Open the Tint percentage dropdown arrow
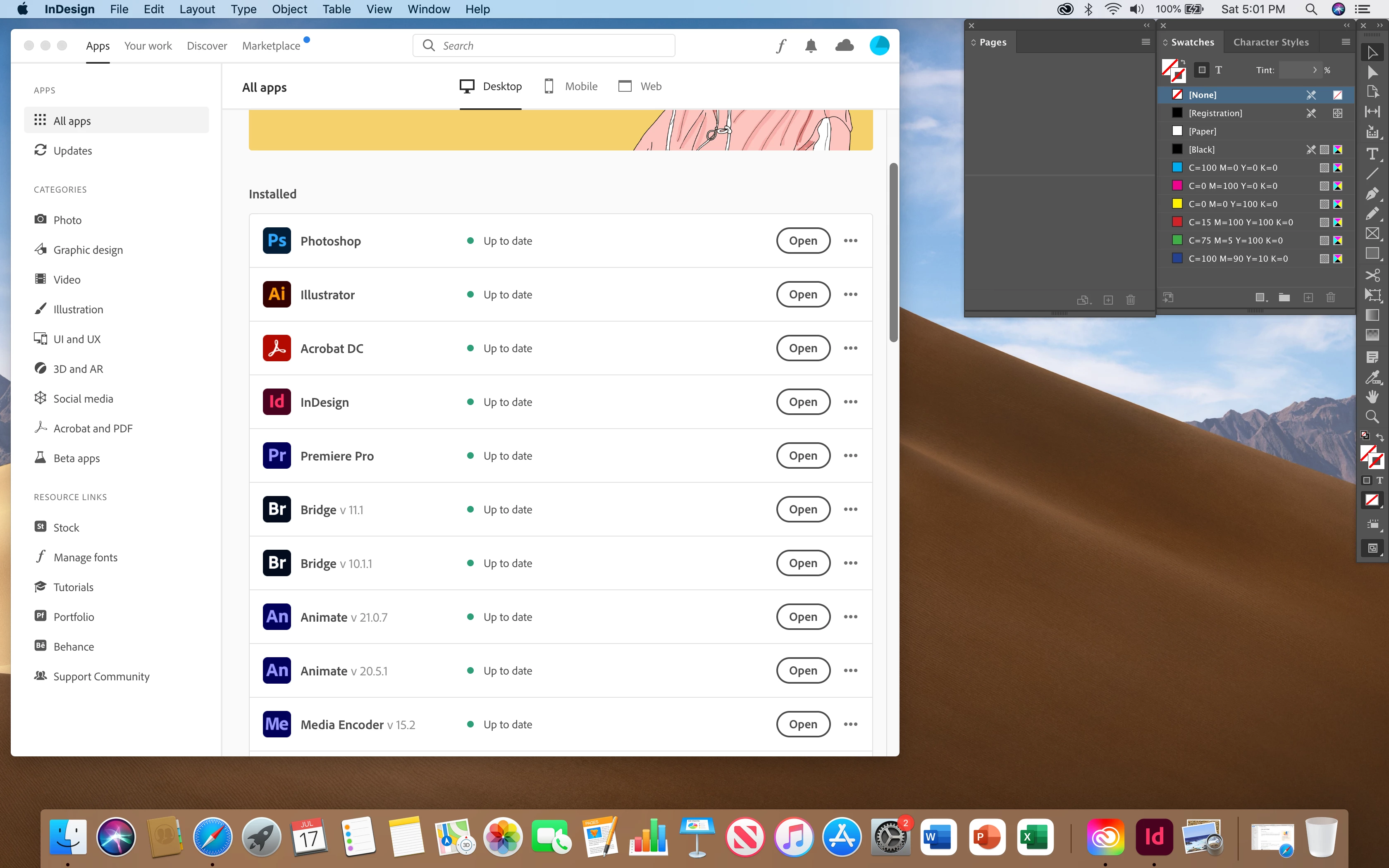This screenshot has height=868, width=1389. (x=1315, y=70)
